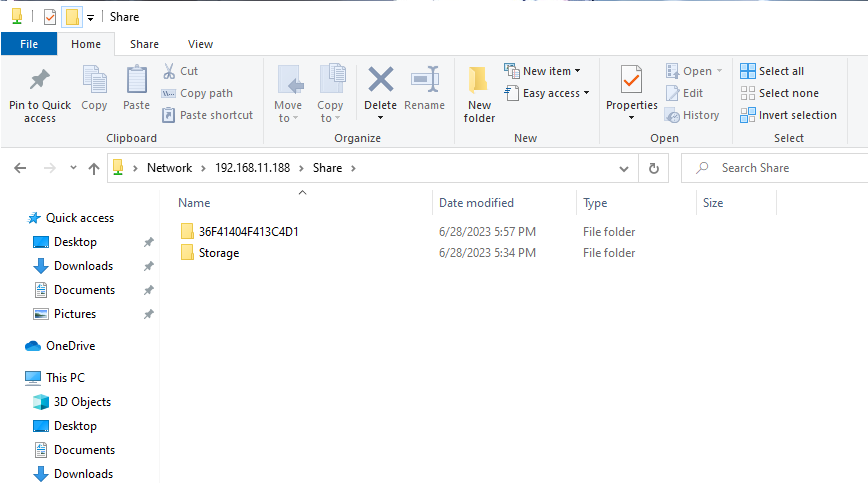This screenshot has width=868, height=483.
Task: Click Invert selection in the ribbon
Action: 788,115
